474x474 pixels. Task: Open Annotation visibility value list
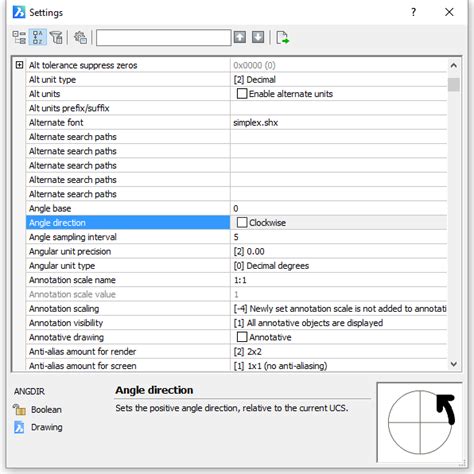point(338,323)
